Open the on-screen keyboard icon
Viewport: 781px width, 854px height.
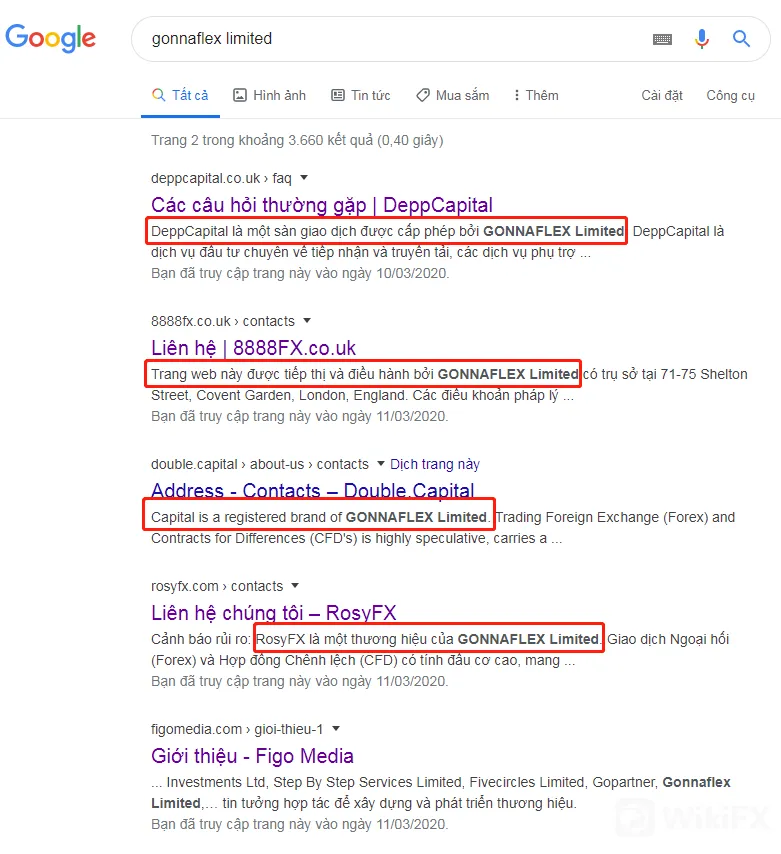[x=662, y=39]
